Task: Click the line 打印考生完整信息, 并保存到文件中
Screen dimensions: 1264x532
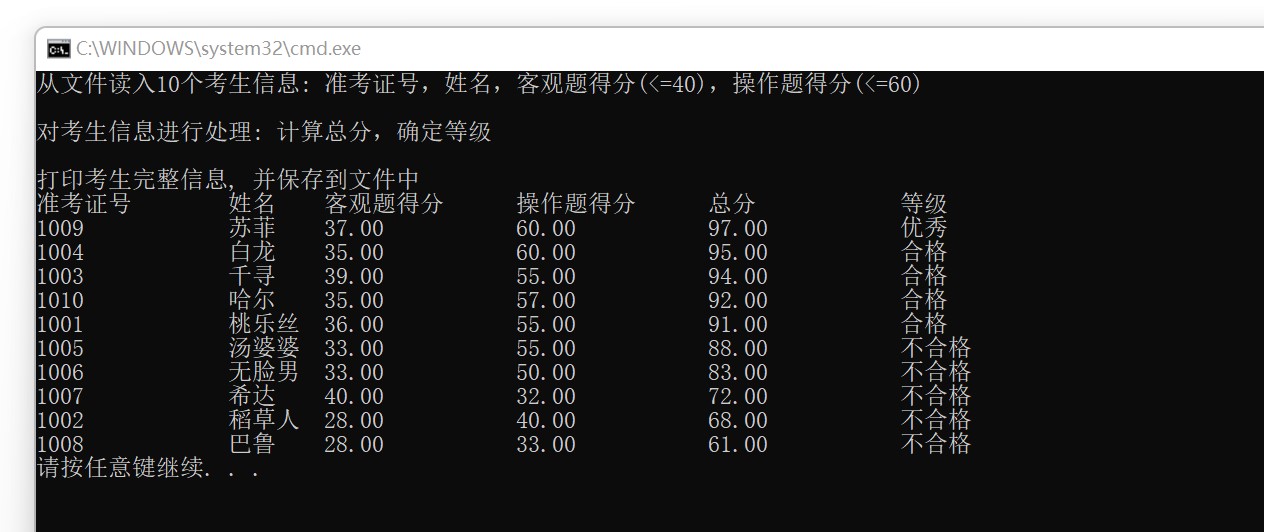Action: coord(228,180)
